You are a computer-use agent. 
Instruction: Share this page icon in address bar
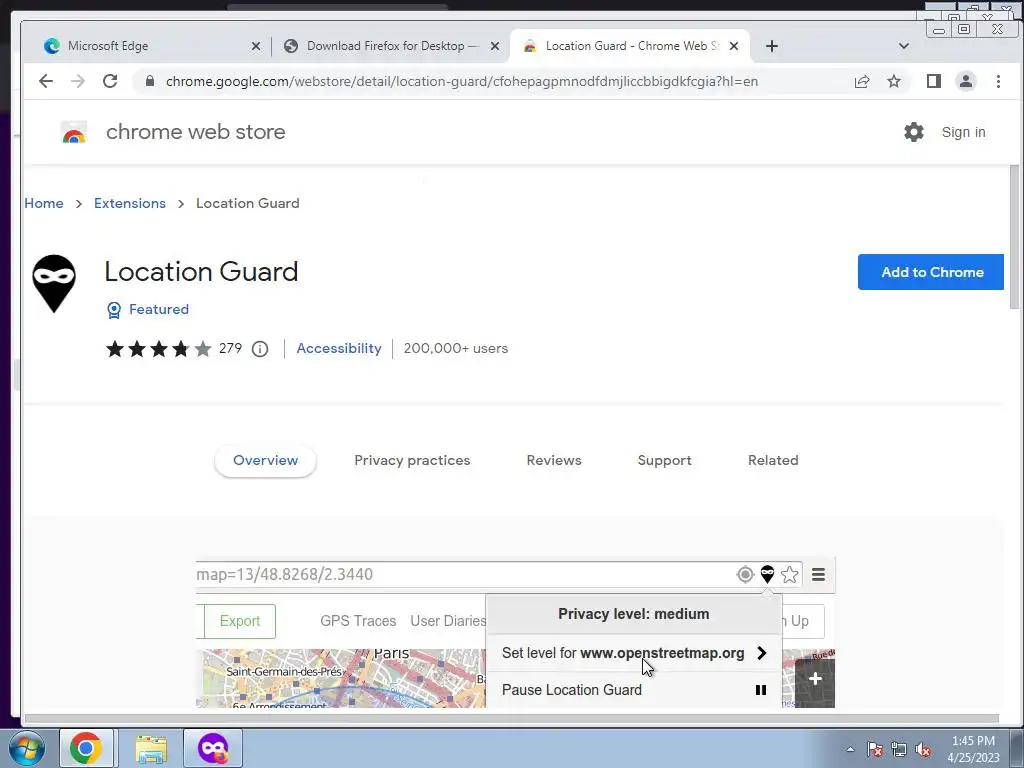(x=862, y=81)
